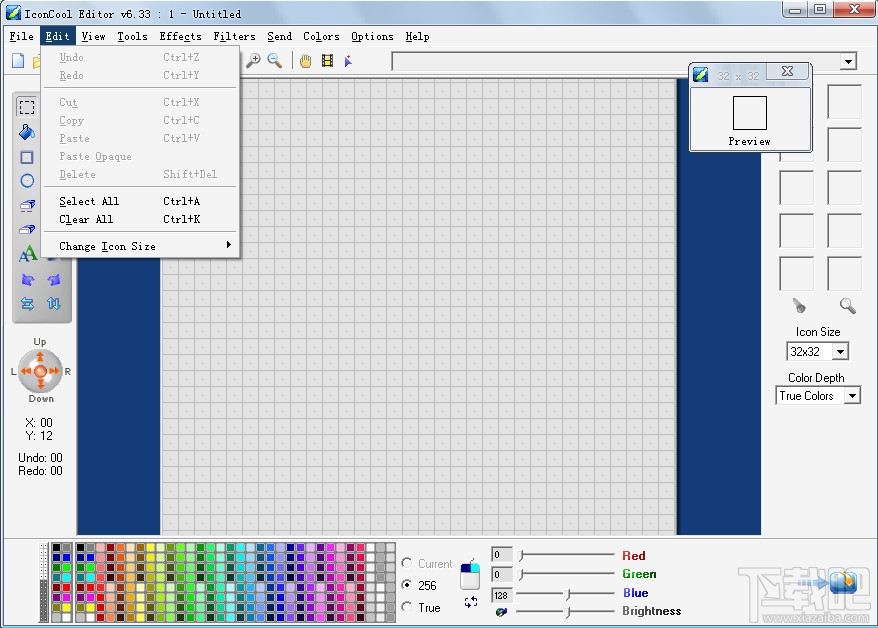Switch to True color mode option
878x628 pixels.
[409, 608]
